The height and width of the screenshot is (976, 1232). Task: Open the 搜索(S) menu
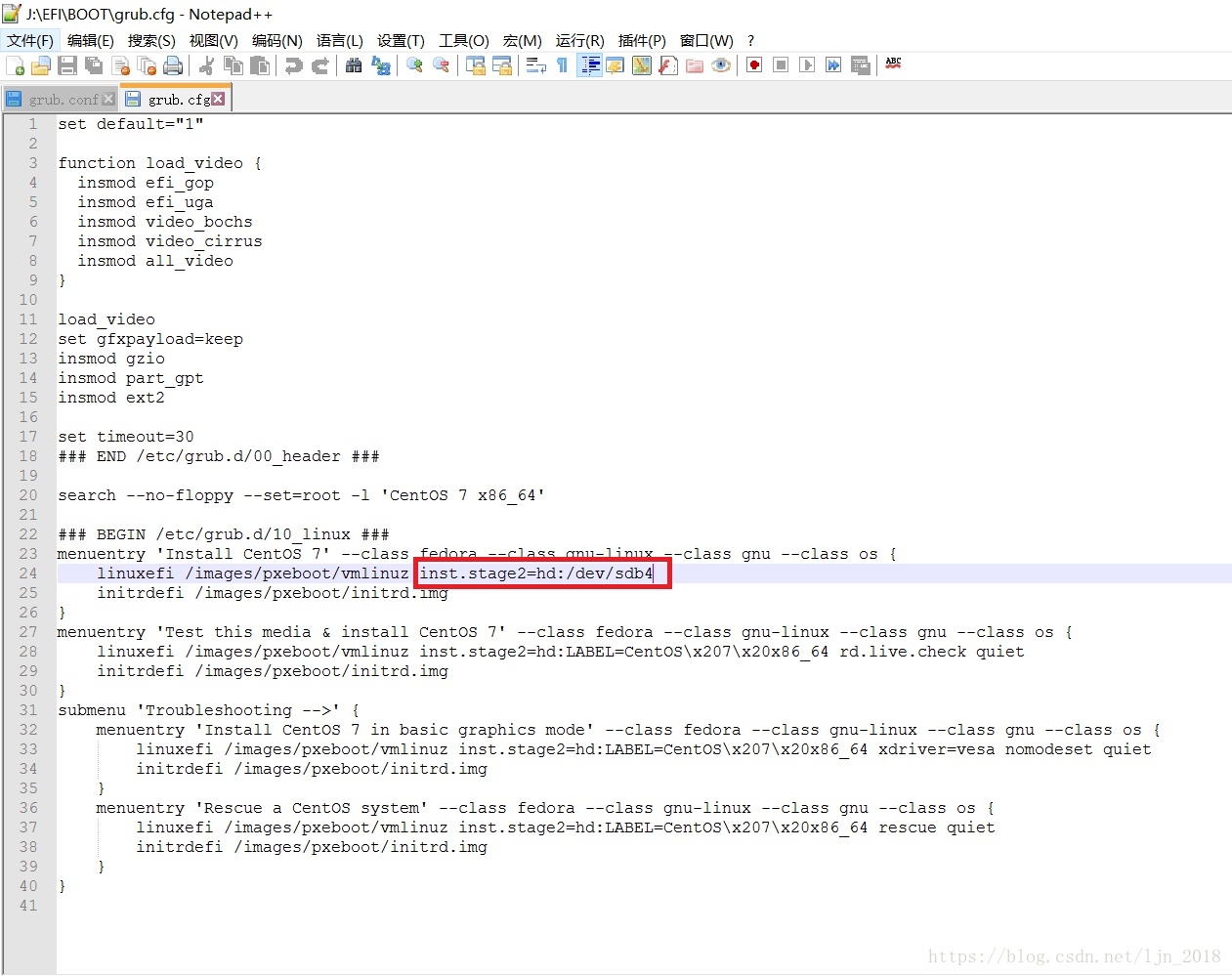[x=151, y=40]
